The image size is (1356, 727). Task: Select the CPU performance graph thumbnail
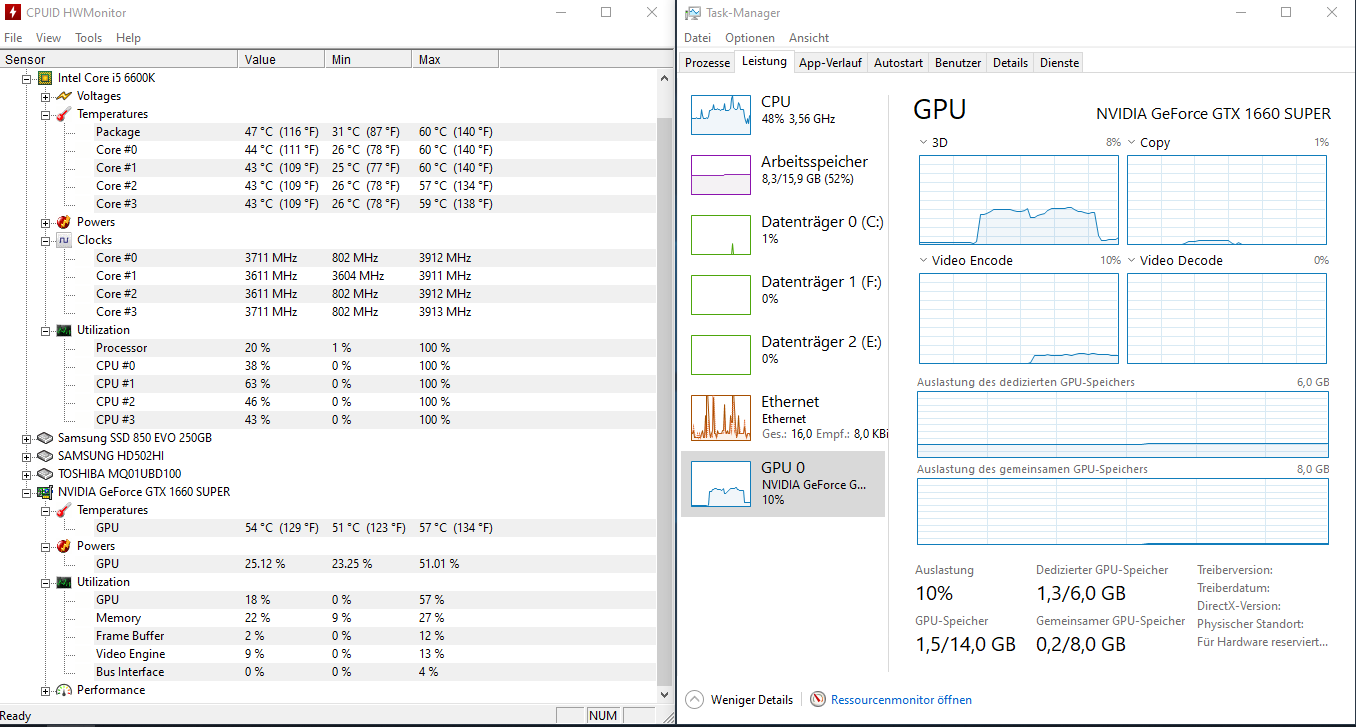coord(721,115)
